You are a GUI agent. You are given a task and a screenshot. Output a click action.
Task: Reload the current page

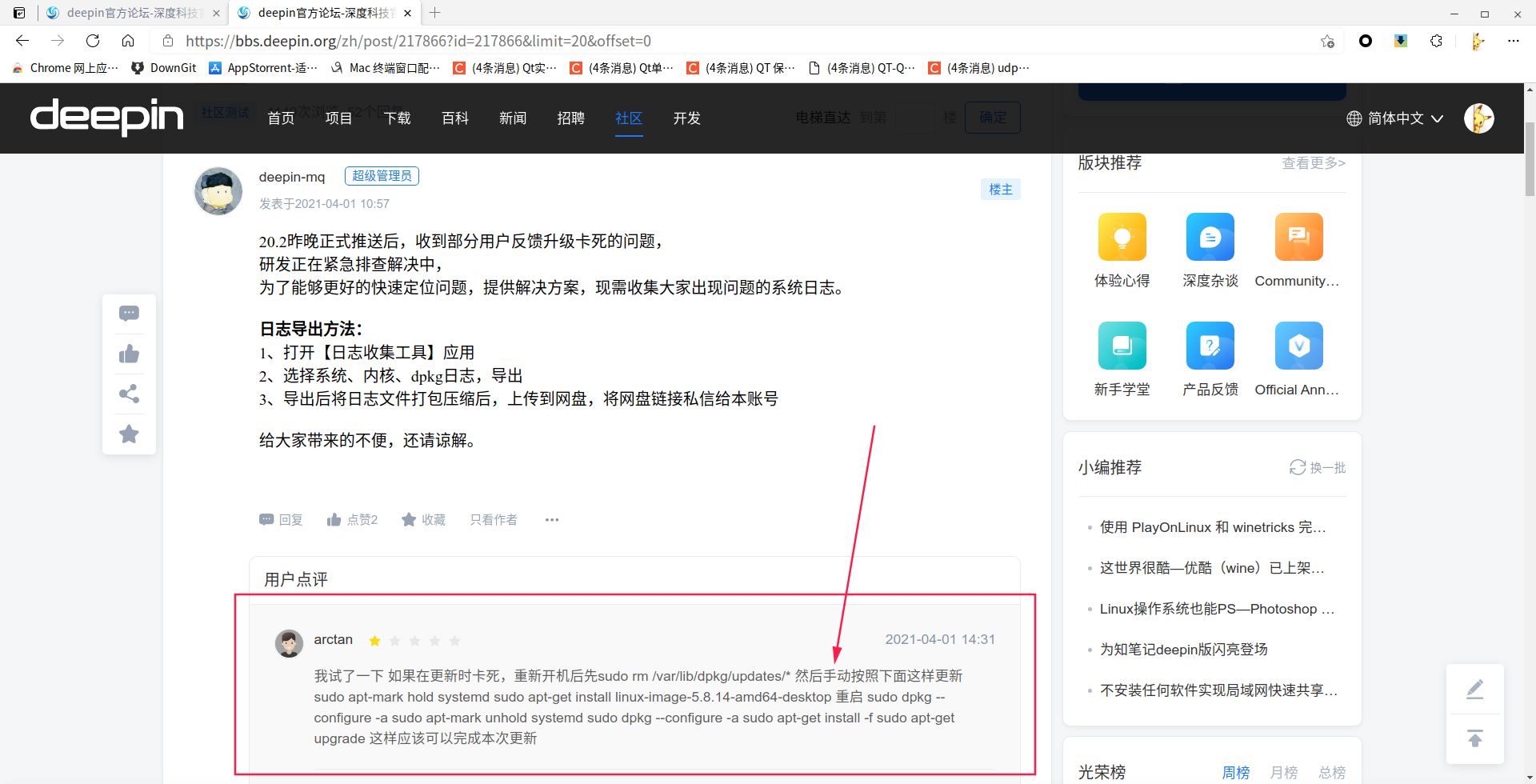93,41
